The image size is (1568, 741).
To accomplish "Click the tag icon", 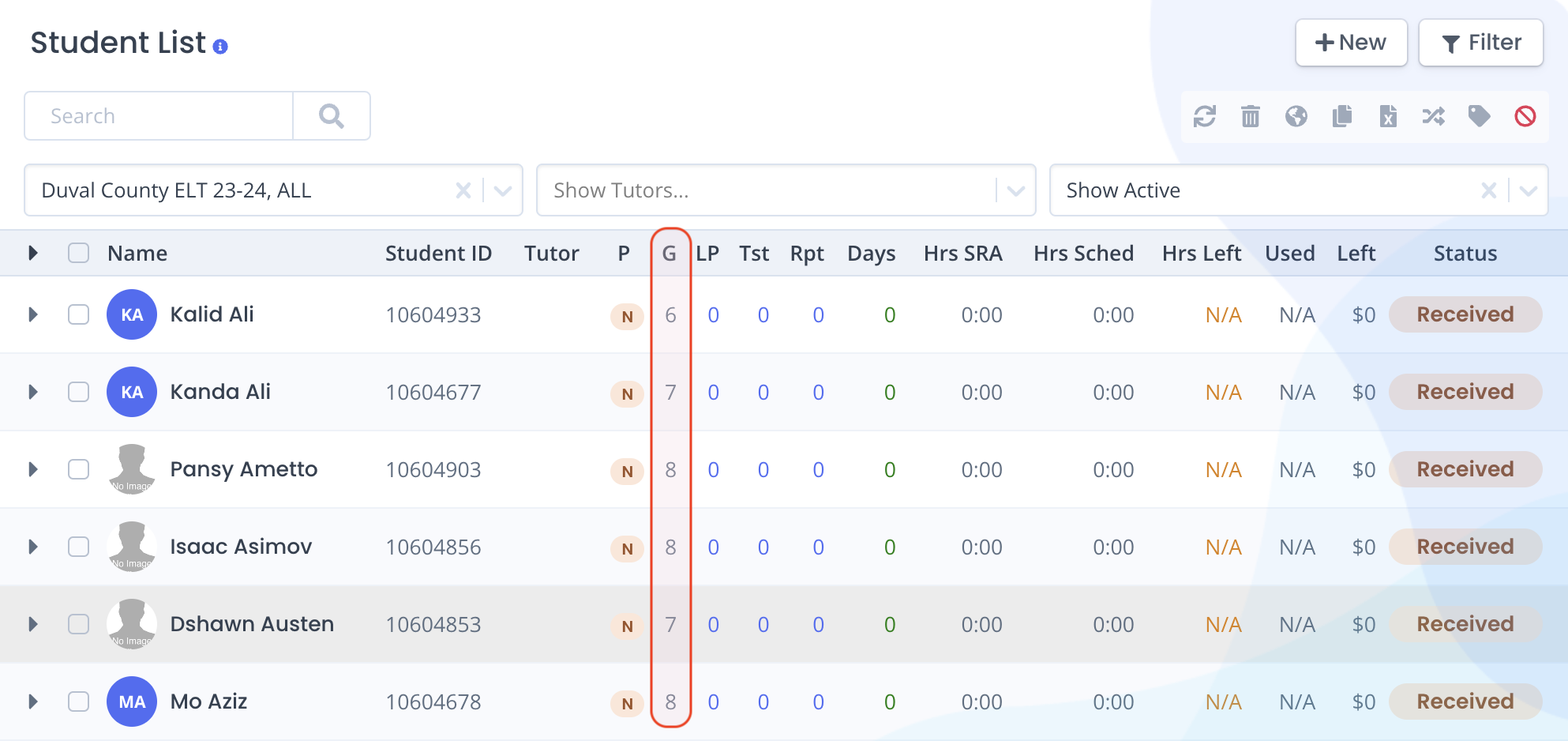I will pyautogui.click(x=1479, y=117).
